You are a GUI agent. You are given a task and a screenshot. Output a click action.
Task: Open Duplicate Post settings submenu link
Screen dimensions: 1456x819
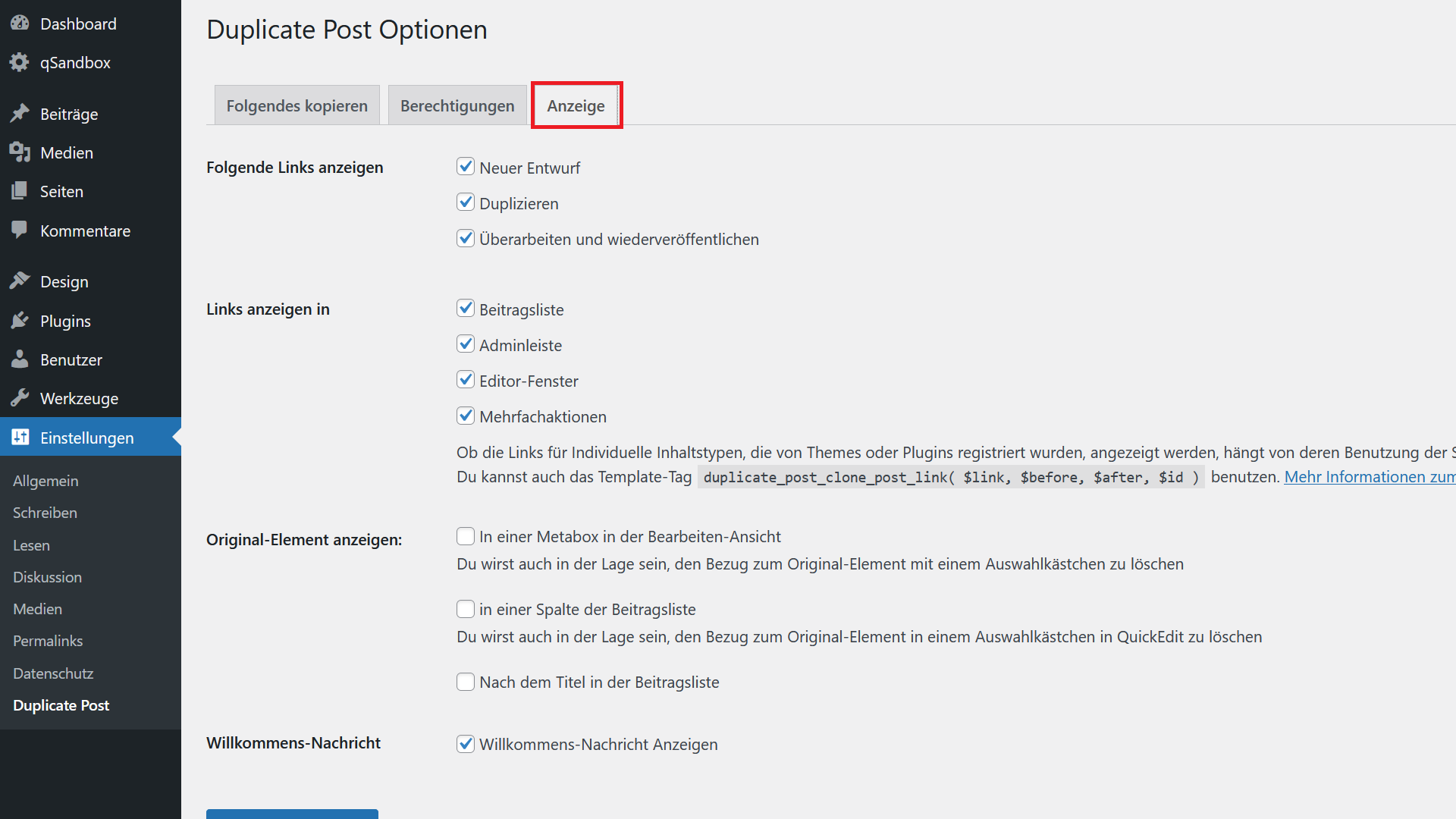click(61, 705)
